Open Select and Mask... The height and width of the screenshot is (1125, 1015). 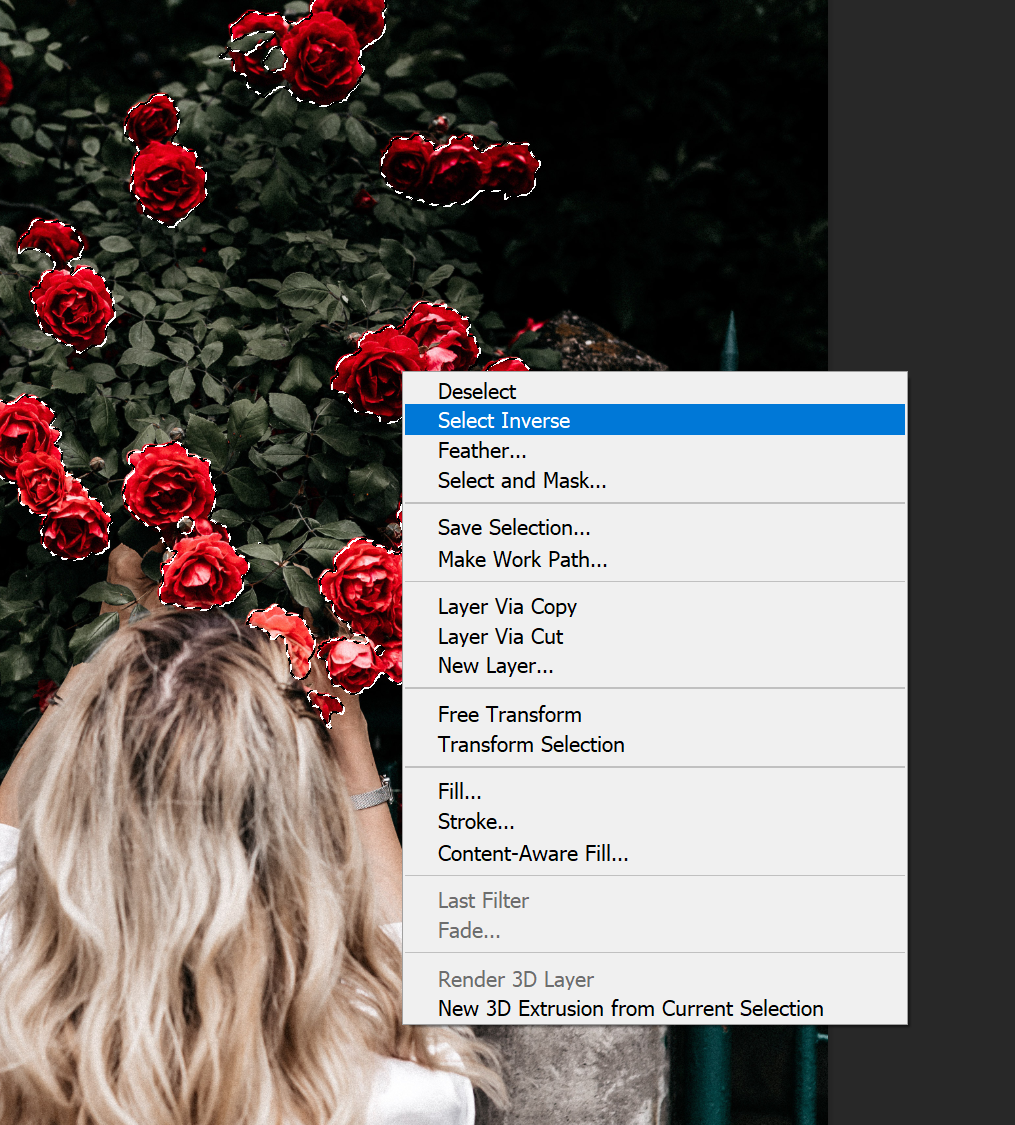tap(654, 481)
